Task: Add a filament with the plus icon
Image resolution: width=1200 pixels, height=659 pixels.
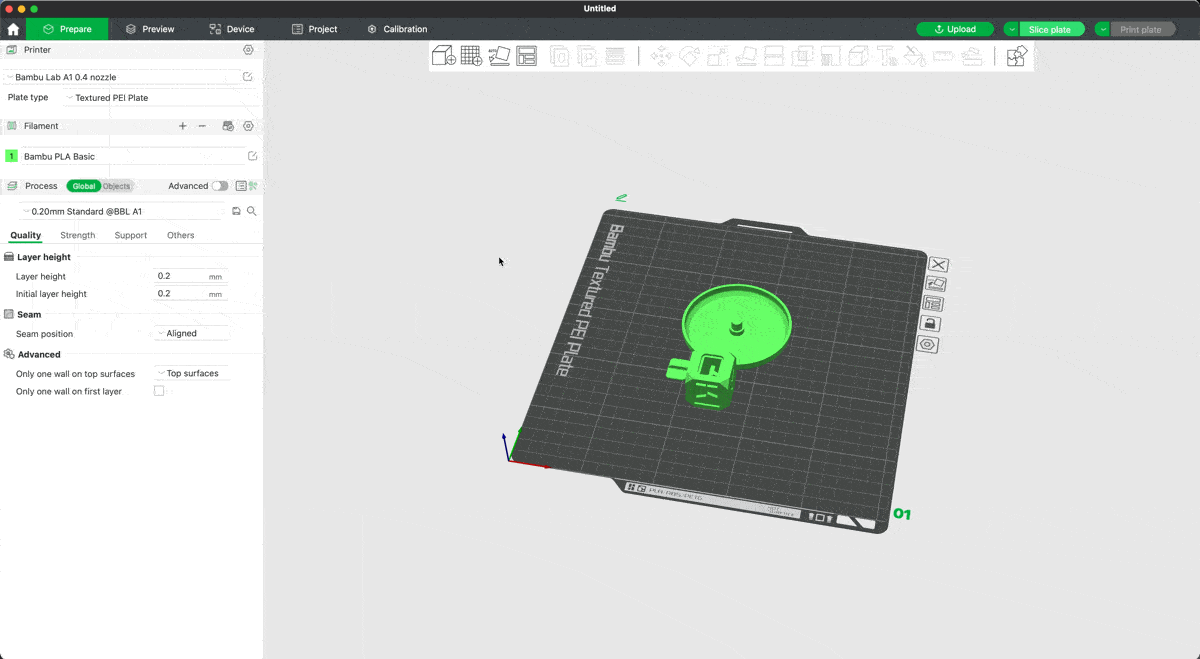Action: click(182, 126)
